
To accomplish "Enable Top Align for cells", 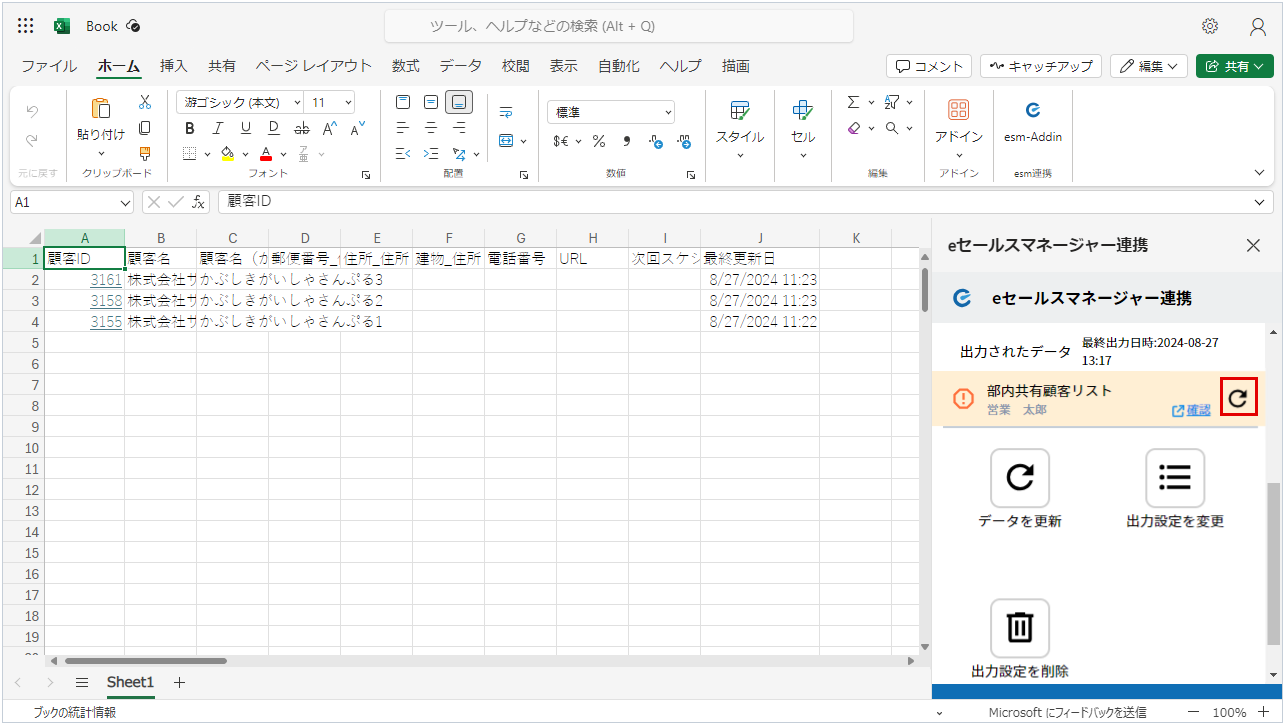I will [403, 102].
